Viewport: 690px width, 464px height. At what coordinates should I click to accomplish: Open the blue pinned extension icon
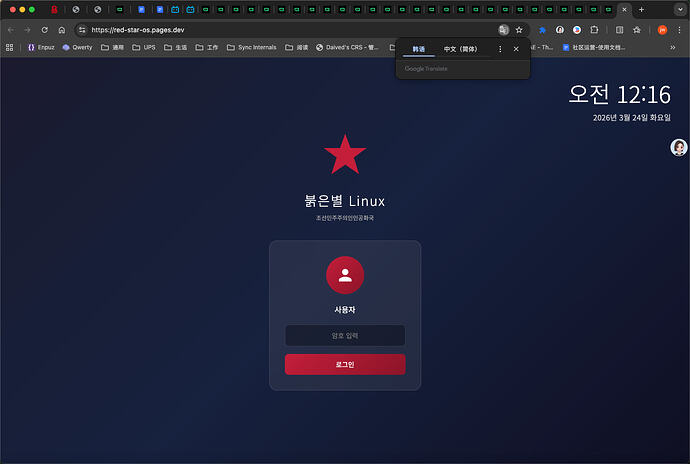(x=542, y=30)
